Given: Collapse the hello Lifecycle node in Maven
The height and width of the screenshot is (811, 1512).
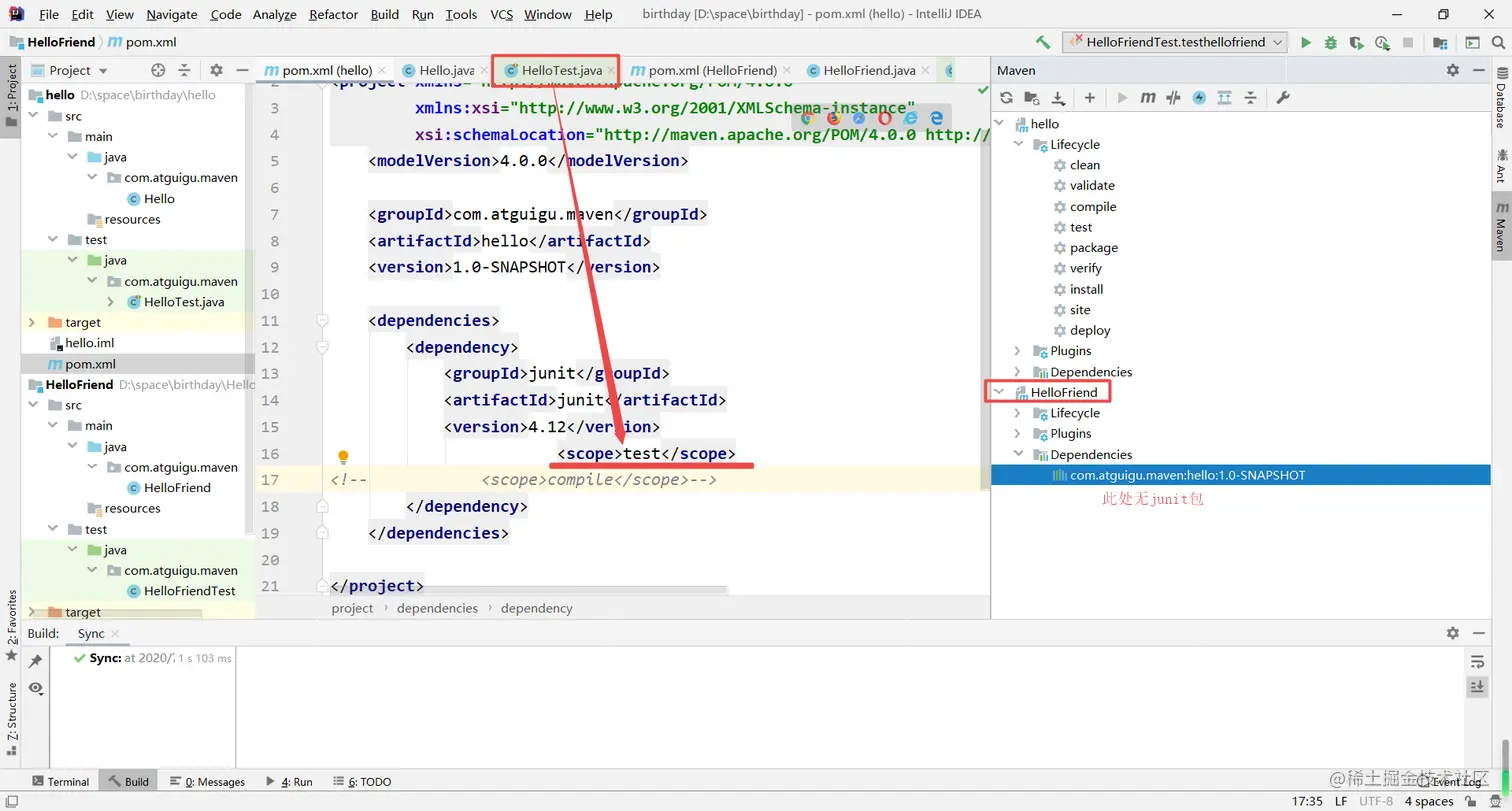Looking at the screenshot, I should click(1019, 144).
